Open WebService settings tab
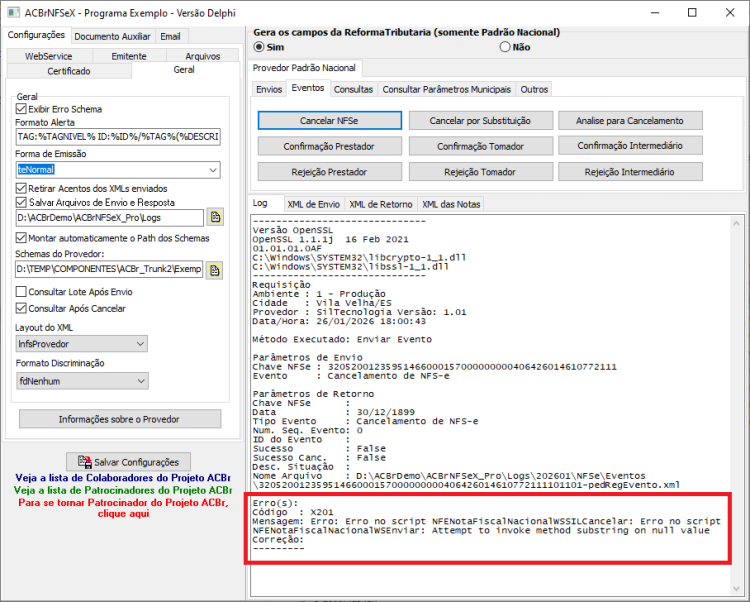 click(x=49, y=56)
